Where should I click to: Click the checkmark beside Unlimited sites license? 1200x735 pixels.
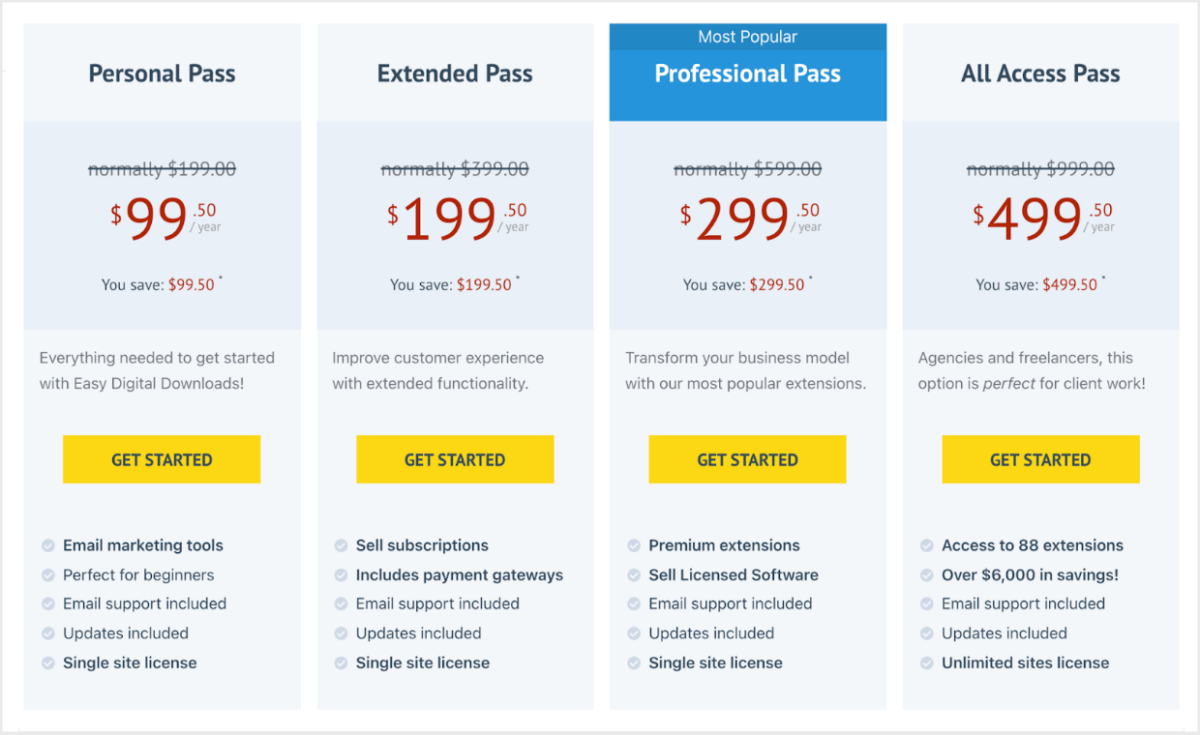[x=926, y=663]
